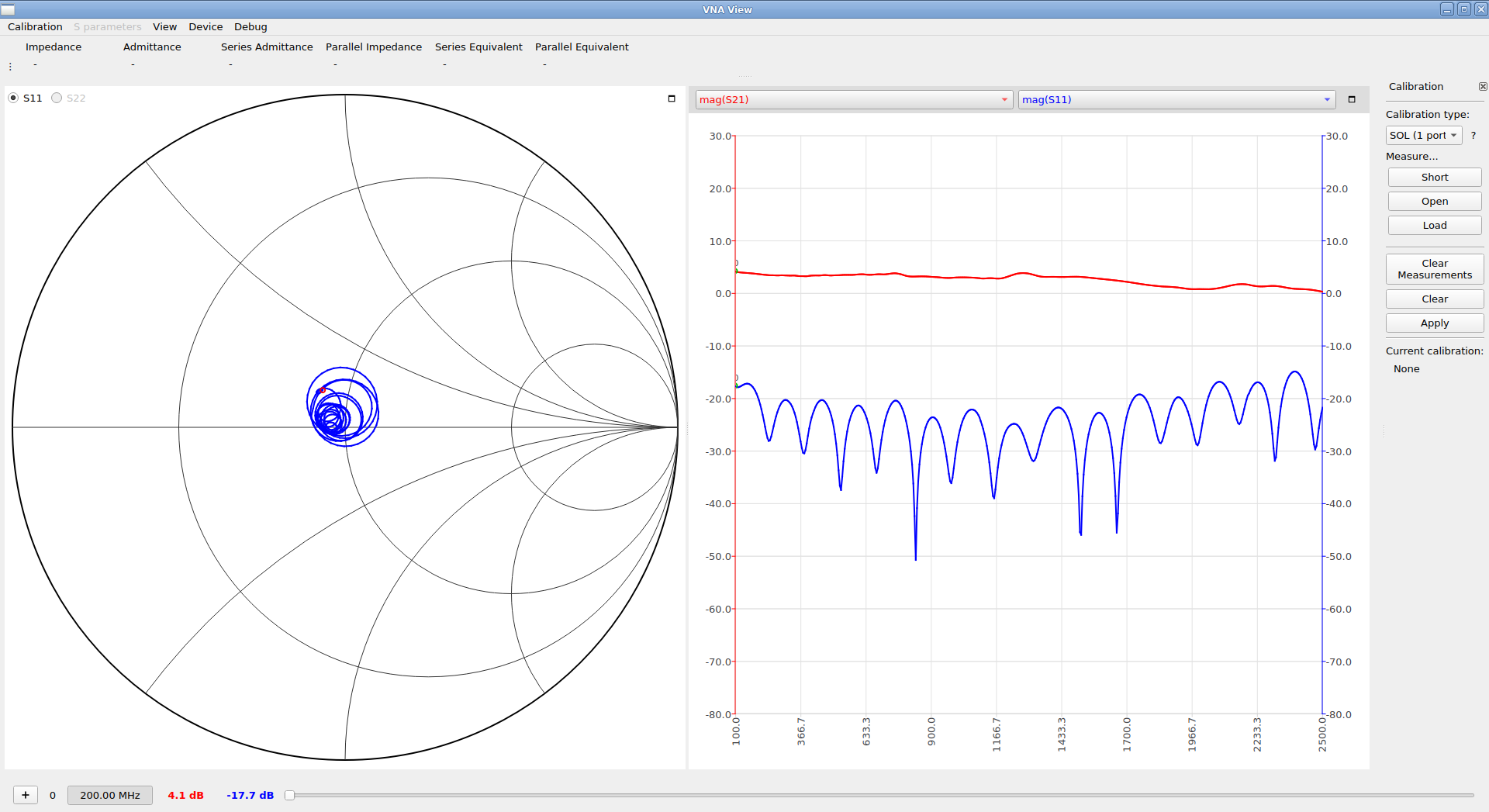Open the S parameters menu

click(x=108, y=26)
